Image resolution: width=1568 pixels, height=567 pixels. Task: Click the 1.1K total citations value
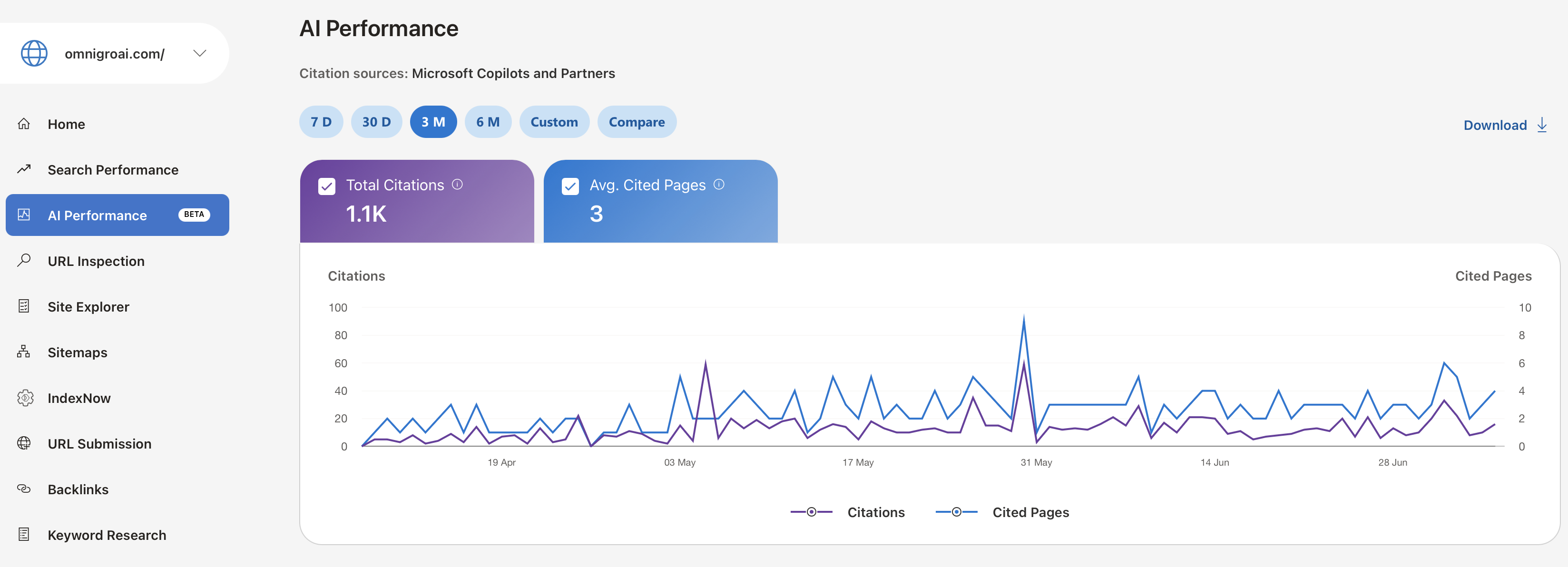coord(366,214)
